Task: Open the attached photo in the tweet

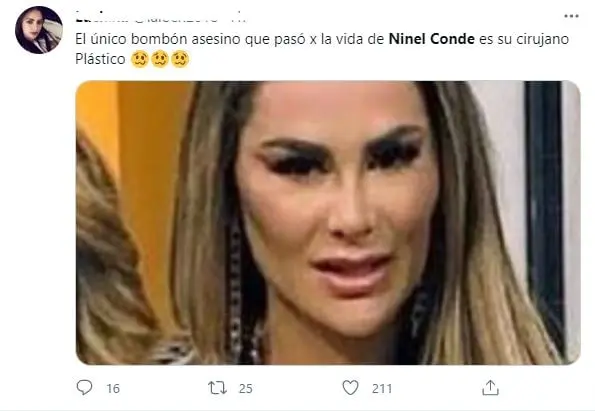Action: pos(328,223)
